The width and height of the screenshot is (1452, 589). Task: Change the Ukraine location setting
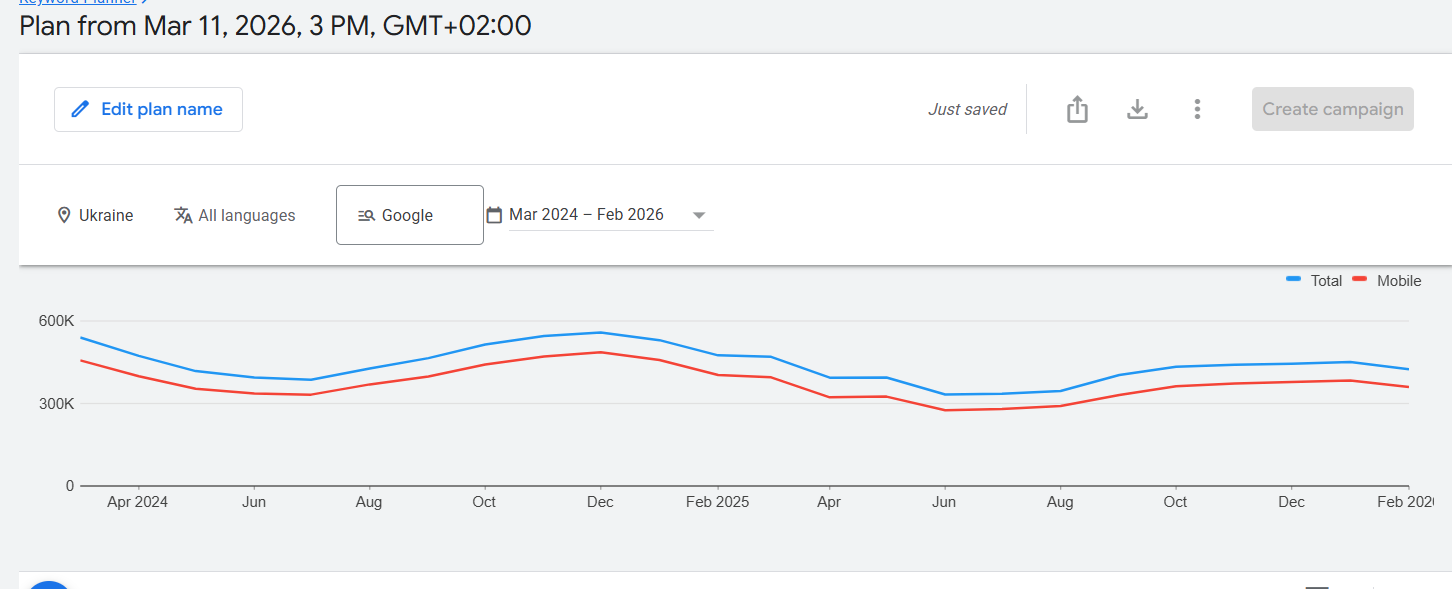pyautogui.click(x=105, y=215)
